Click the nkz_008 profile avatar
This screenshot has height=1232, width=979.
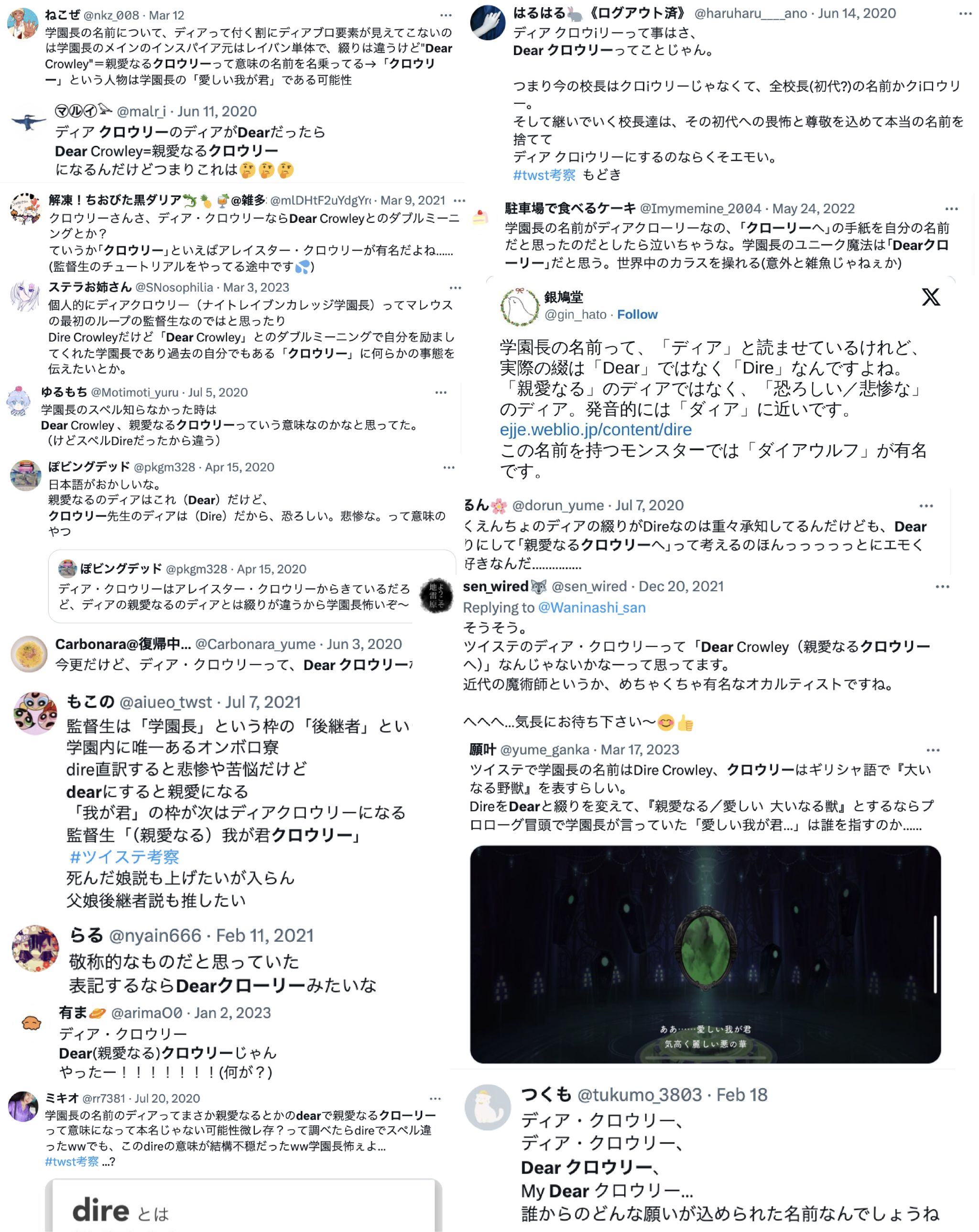[22, 23]
